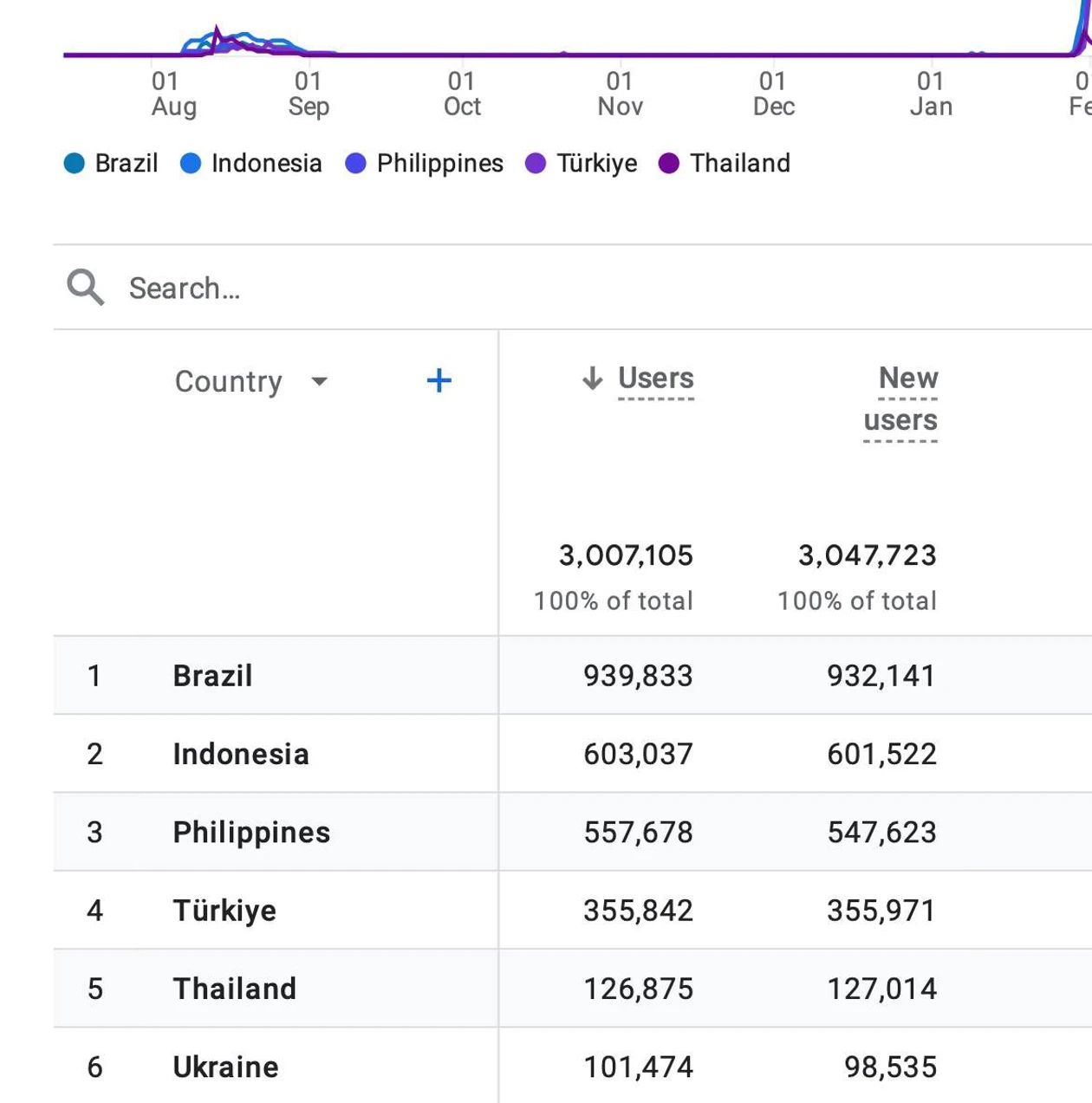Click the Philippines country name
This screenshot has width=1092, height=1103.
(251, 833)
